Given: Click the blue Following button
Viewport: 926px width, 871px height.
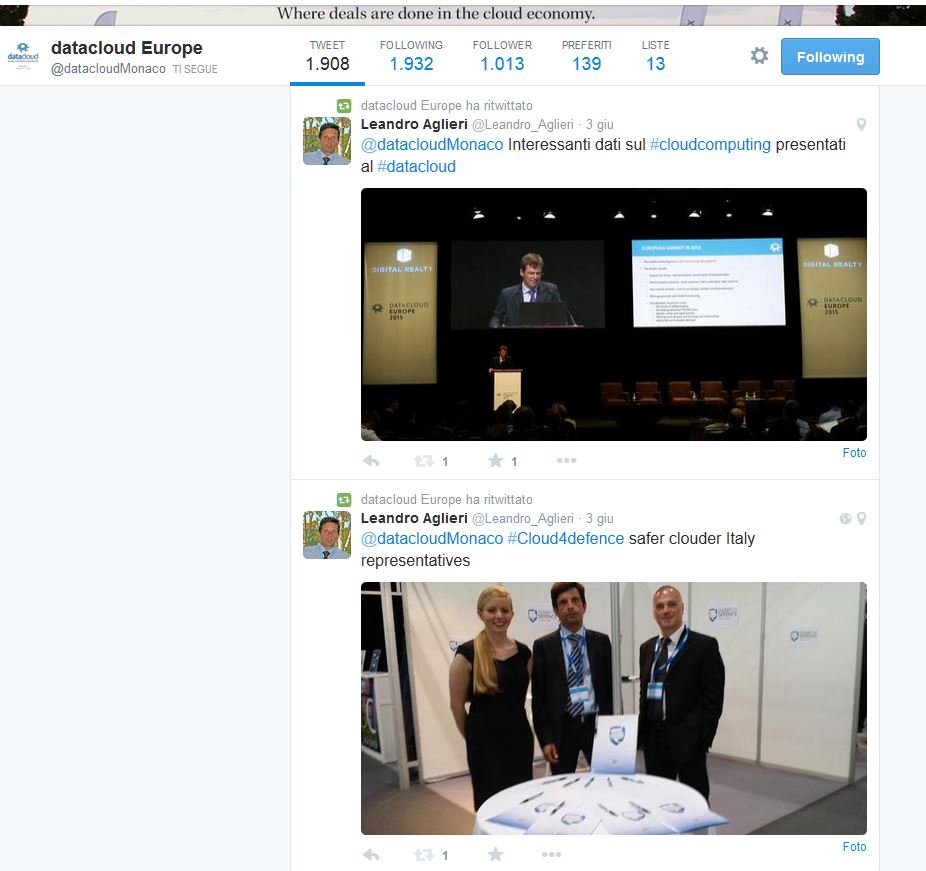Looking at the screenshot, I should tap(830, 57).
